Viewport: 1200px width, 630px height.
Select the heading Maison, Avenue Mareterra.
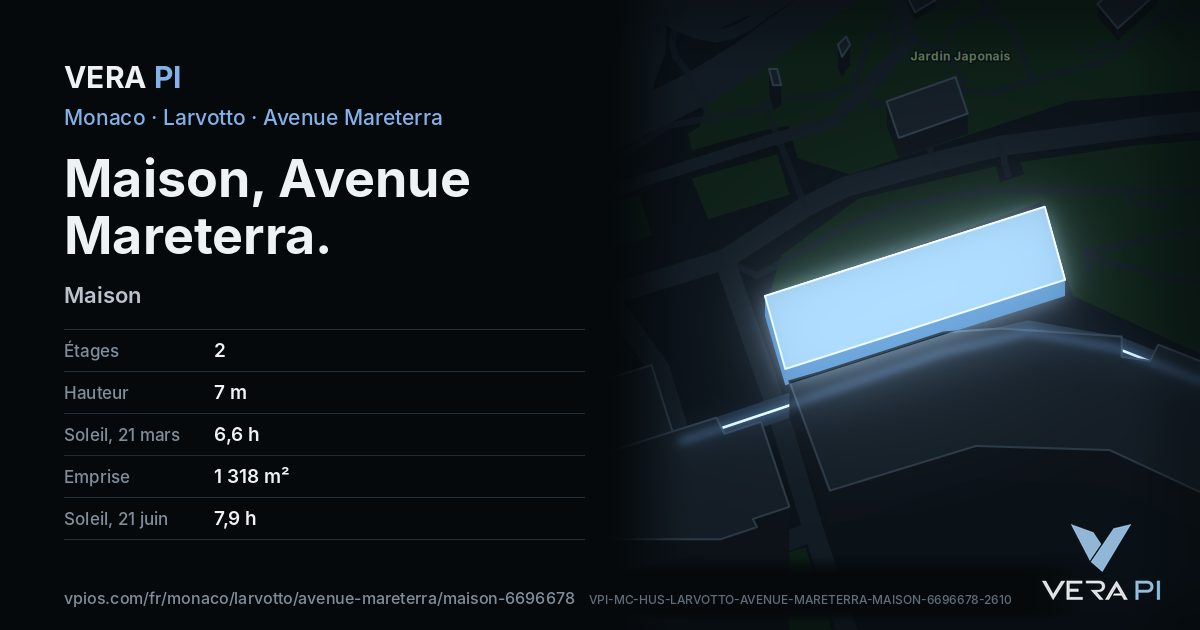point(267,207)
